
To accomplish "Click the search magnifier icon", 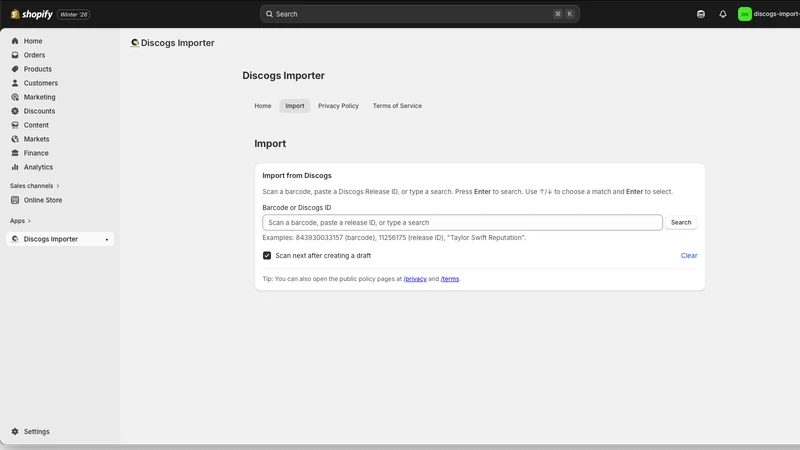I will pyautogui.click(x=269, y=14).
